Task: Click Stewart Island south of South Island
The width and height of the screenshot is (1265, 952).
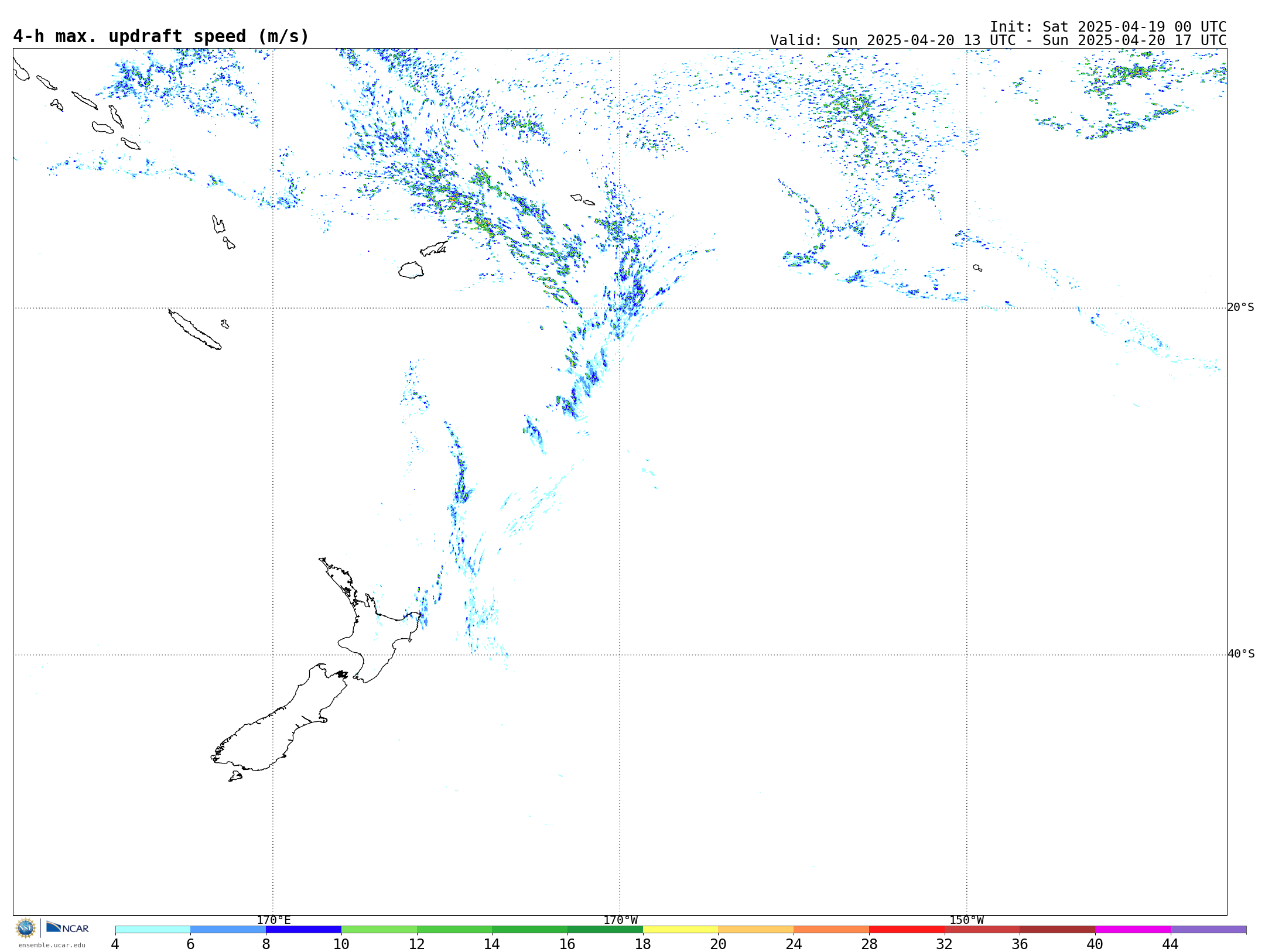Action: [x=235, y=776]
